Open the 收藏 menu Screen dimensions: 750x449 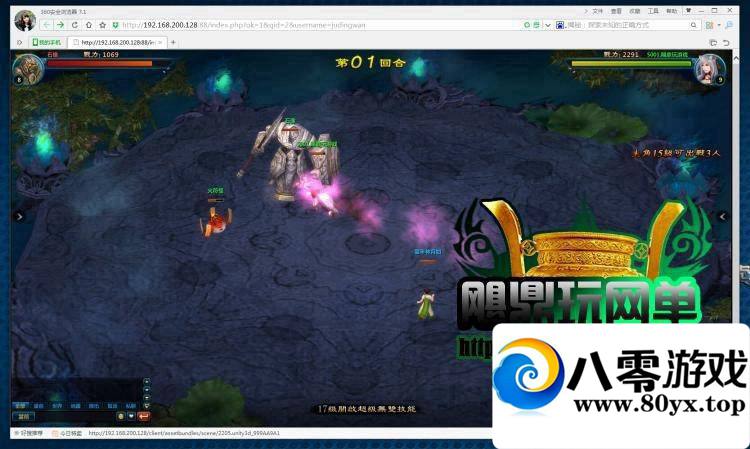(x=635, y=11)
